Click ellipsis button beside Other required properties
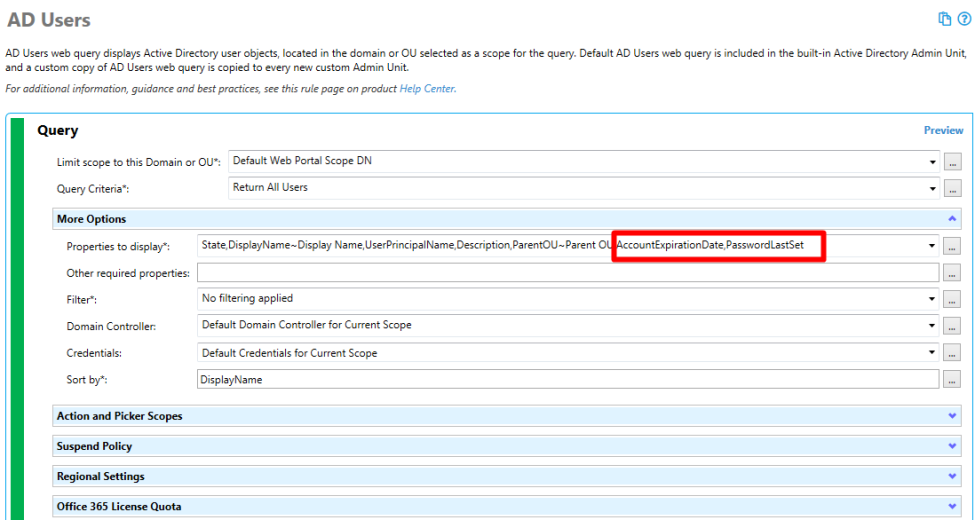 click(x=952, y=273)
